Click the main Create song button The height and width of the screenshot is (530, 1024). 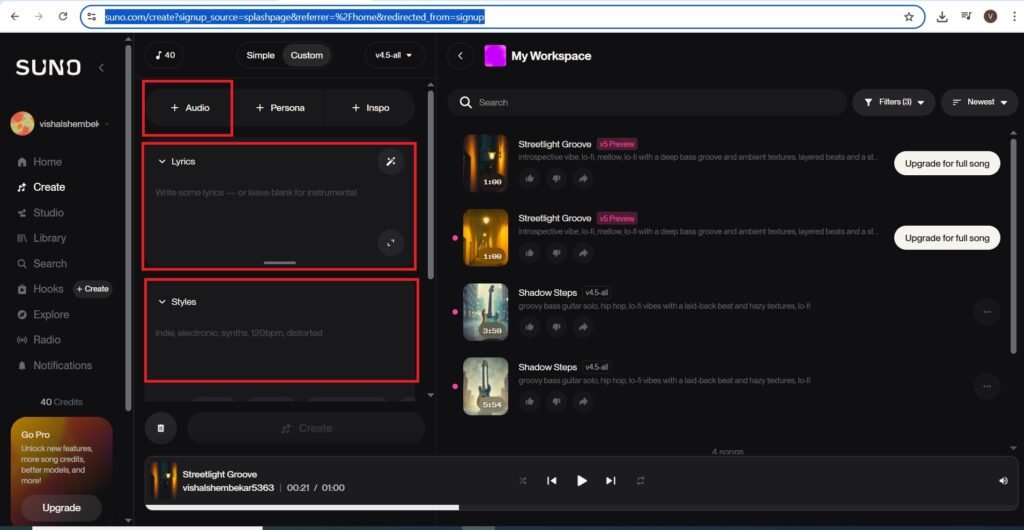[306, 428]
